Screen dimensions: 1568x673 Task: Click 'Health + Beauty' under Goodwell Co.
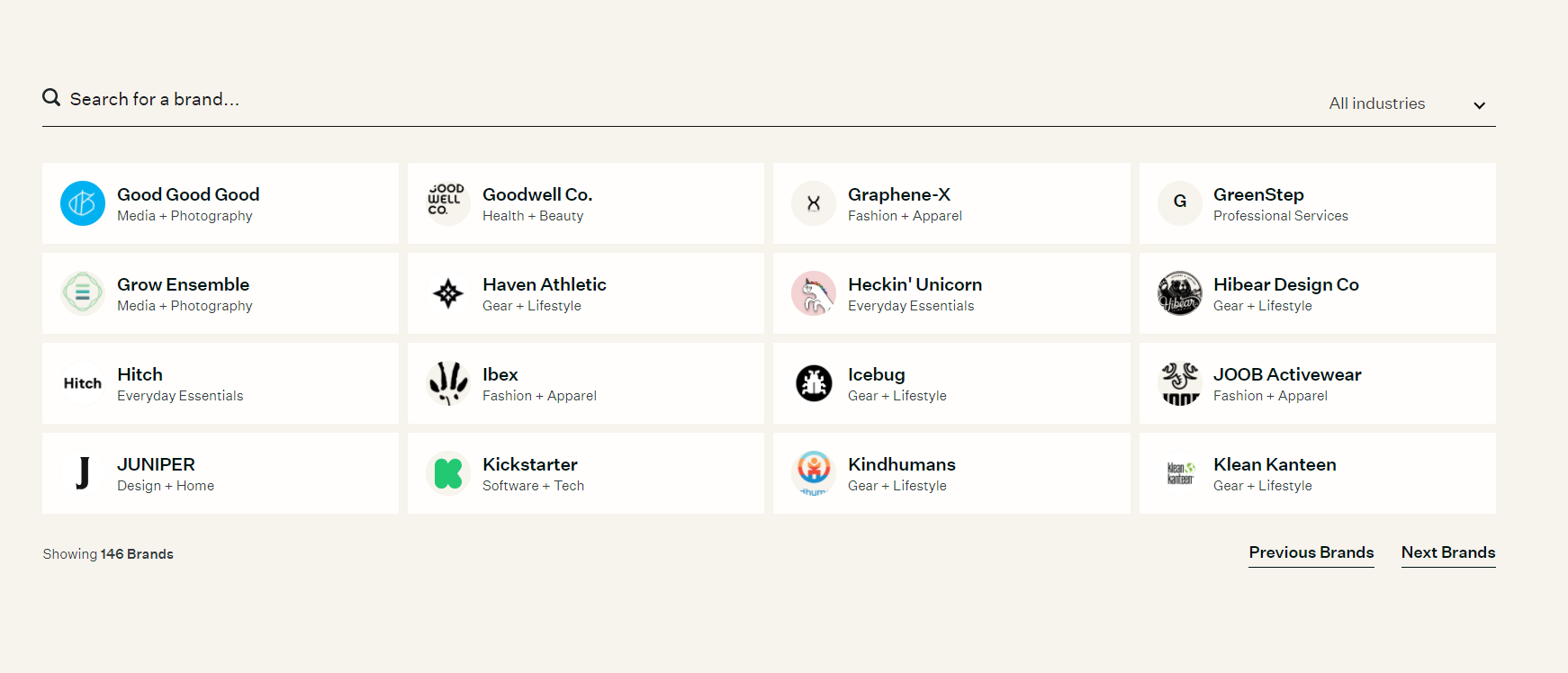point(533,216)
